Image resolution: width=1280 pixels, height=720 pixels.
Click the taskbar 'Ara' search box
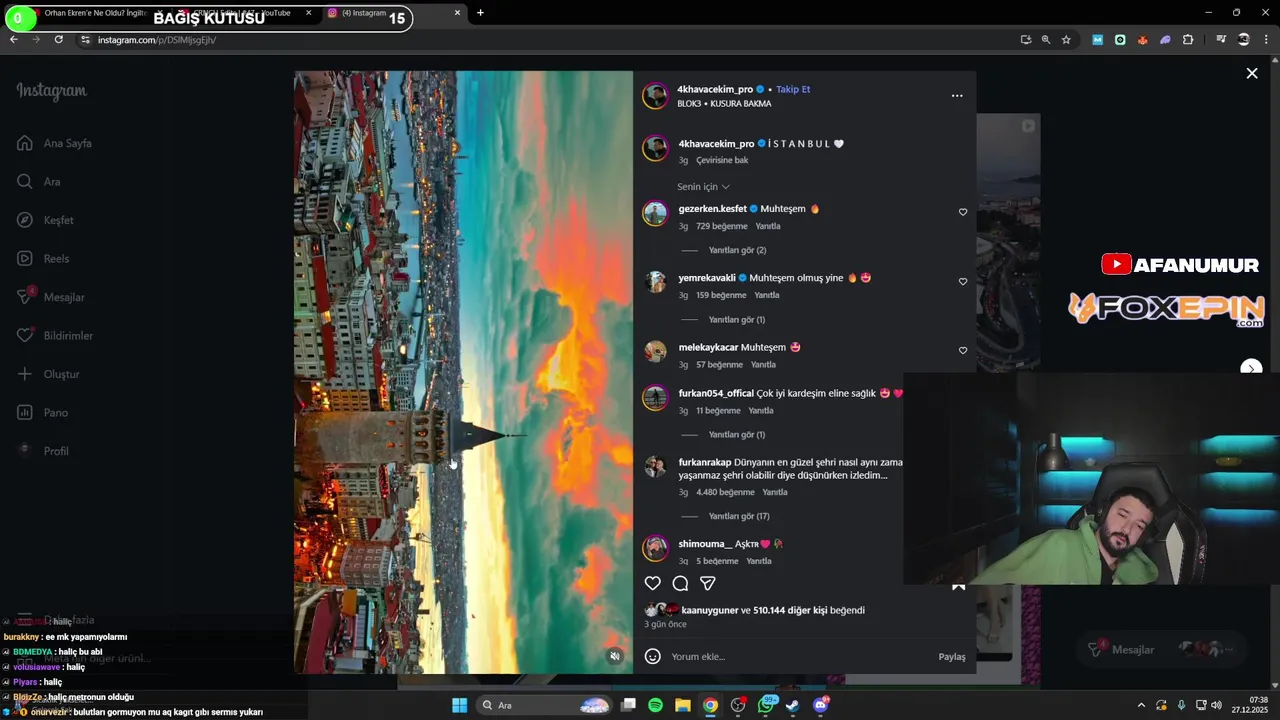pyautogui.click(x=543, y=705)
